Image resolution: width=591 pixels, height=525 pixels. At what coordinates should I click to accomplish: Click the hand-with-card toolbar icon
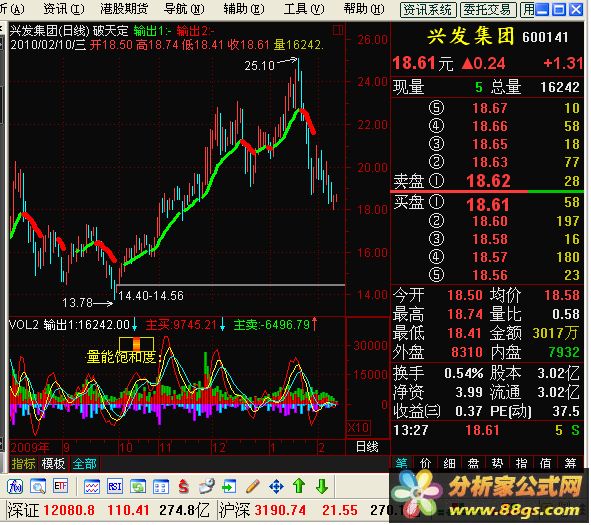pyautogui.click(x=207, y=487)
